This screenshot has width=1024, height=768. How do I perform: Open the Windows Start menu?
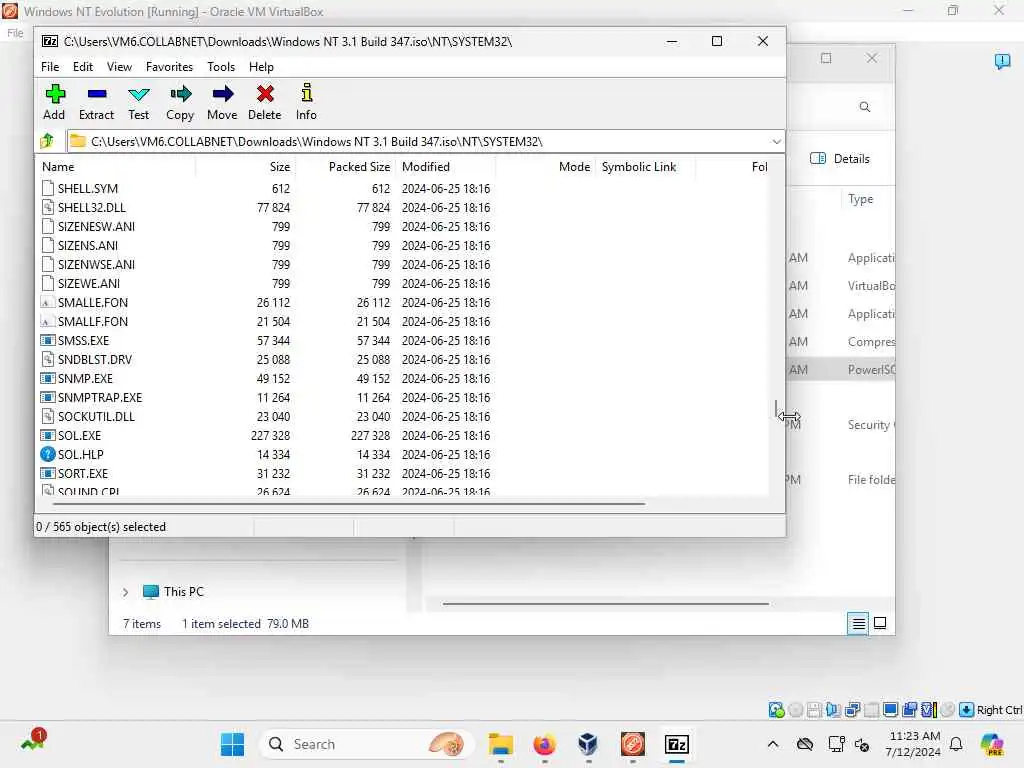point(232,744)
